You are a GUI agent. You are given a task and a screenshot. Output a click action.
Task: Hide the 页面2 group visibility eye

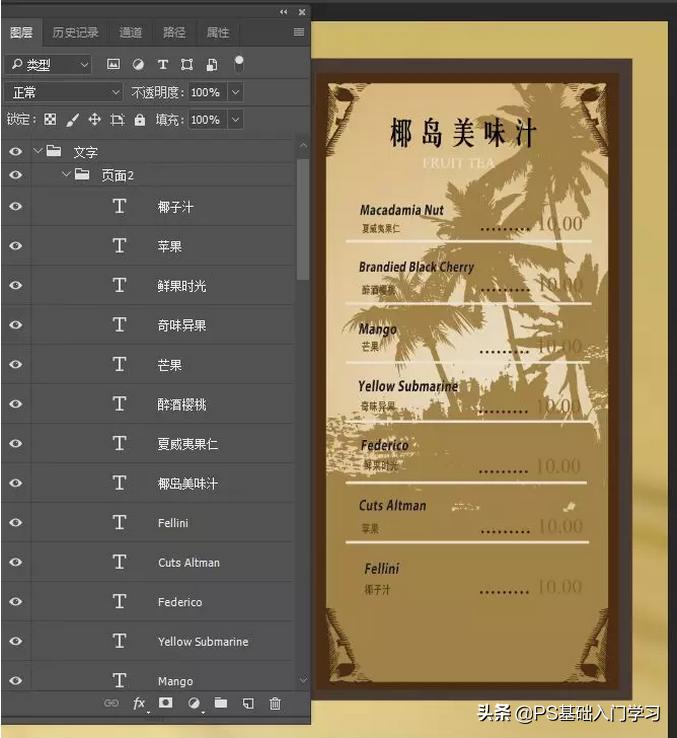point(16,175)
